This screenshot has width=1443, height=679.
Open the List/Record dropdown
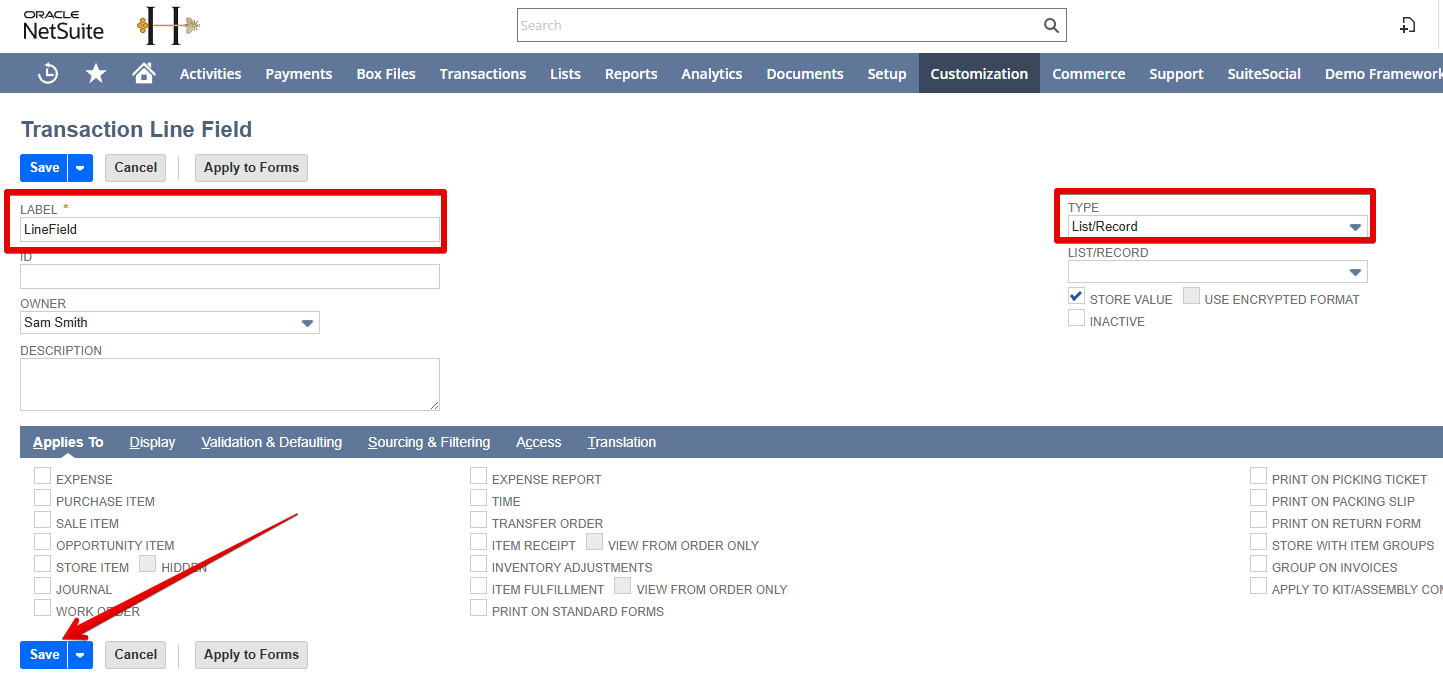click(x=1355, y=272)
